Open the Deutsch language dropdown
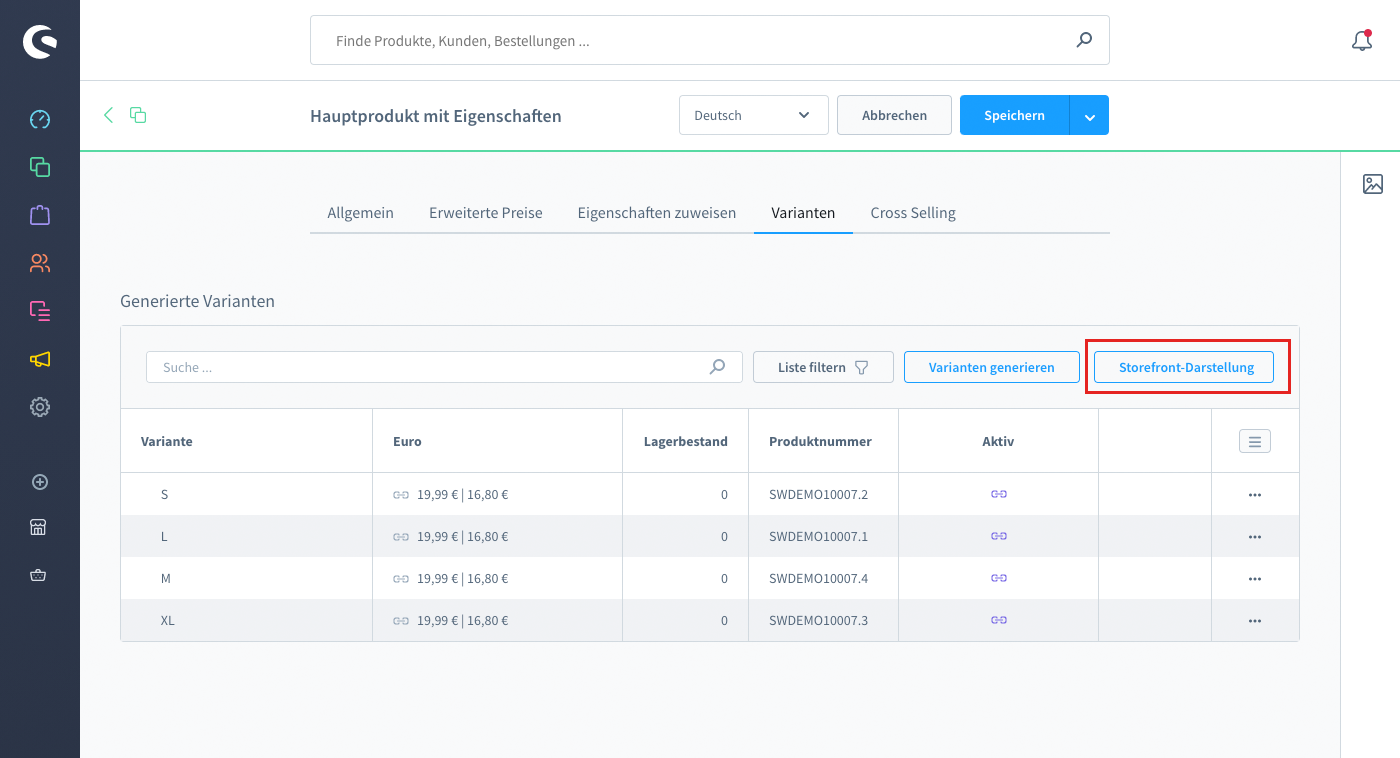The width and height of the screenshot is (1400, 758). click(x=754, y=115)
